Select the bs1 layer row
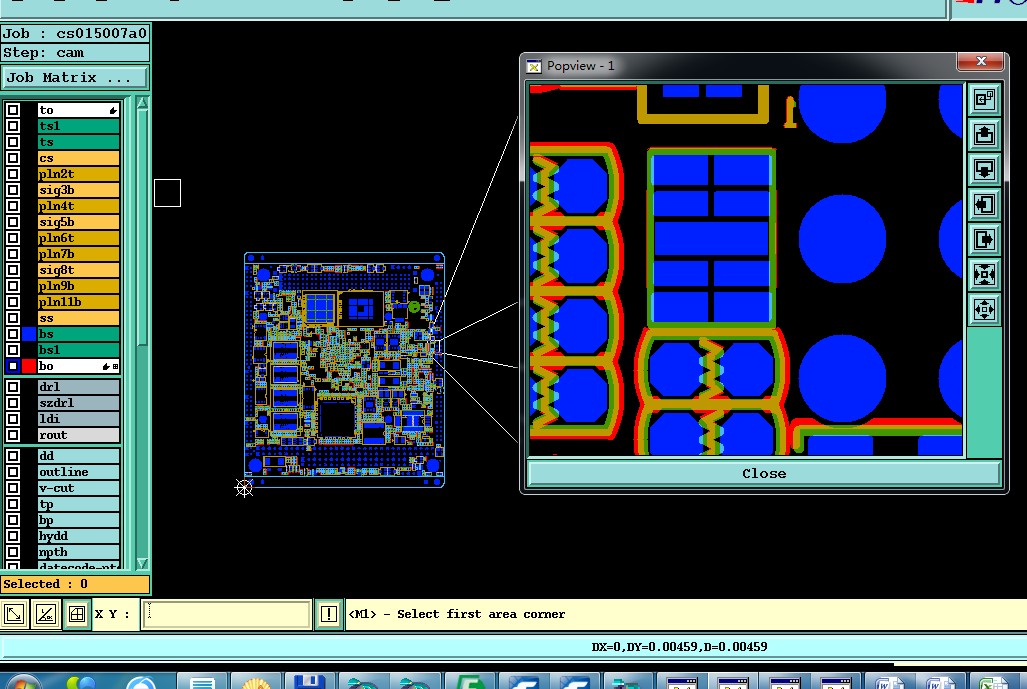Screen dimensions: 1027x689 (79, 350)
